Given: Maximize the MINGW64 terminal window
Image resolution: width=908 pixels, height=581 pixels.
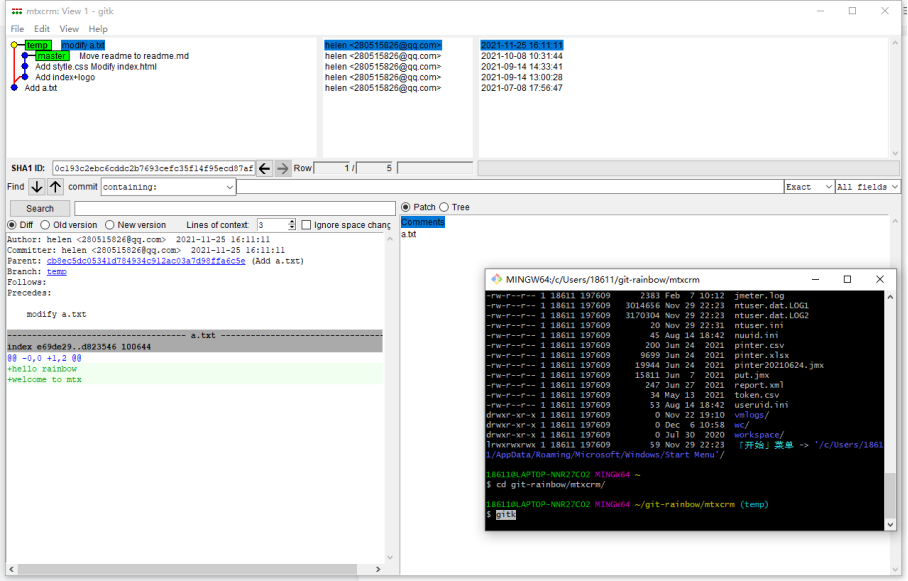Looking at the screenshot, I should coord(847,279).
